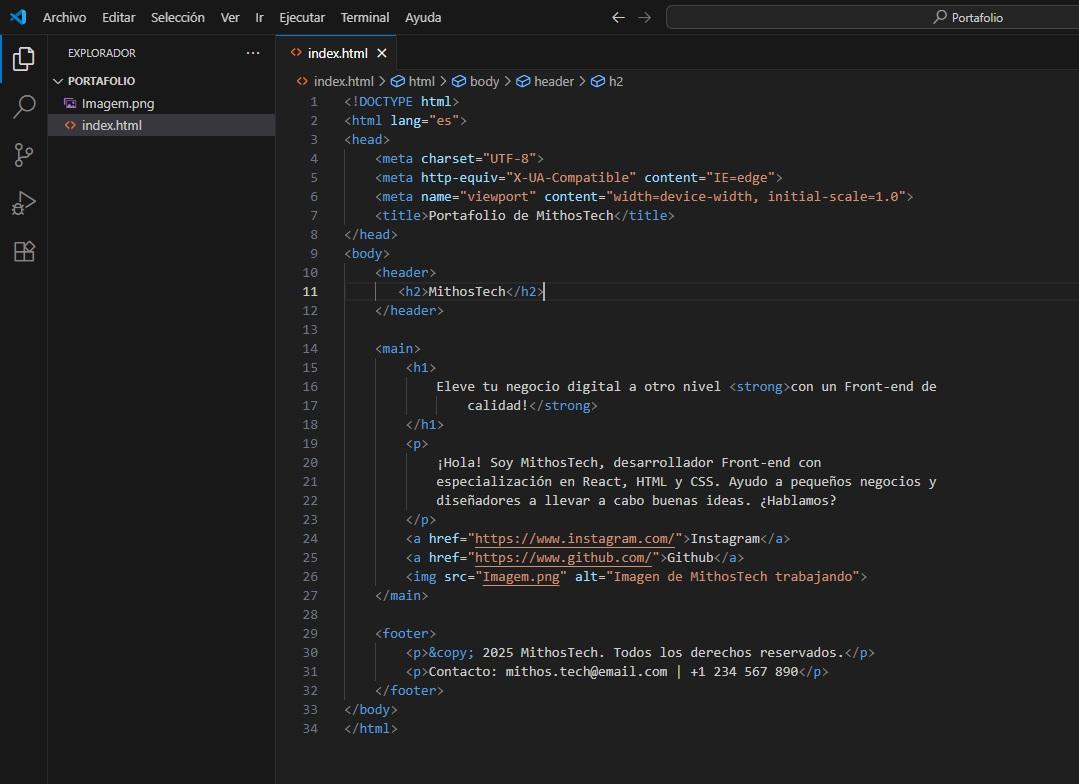1079x784 pixels.
Task: Click line number 26 in gutter
Action: pos(310,576)
